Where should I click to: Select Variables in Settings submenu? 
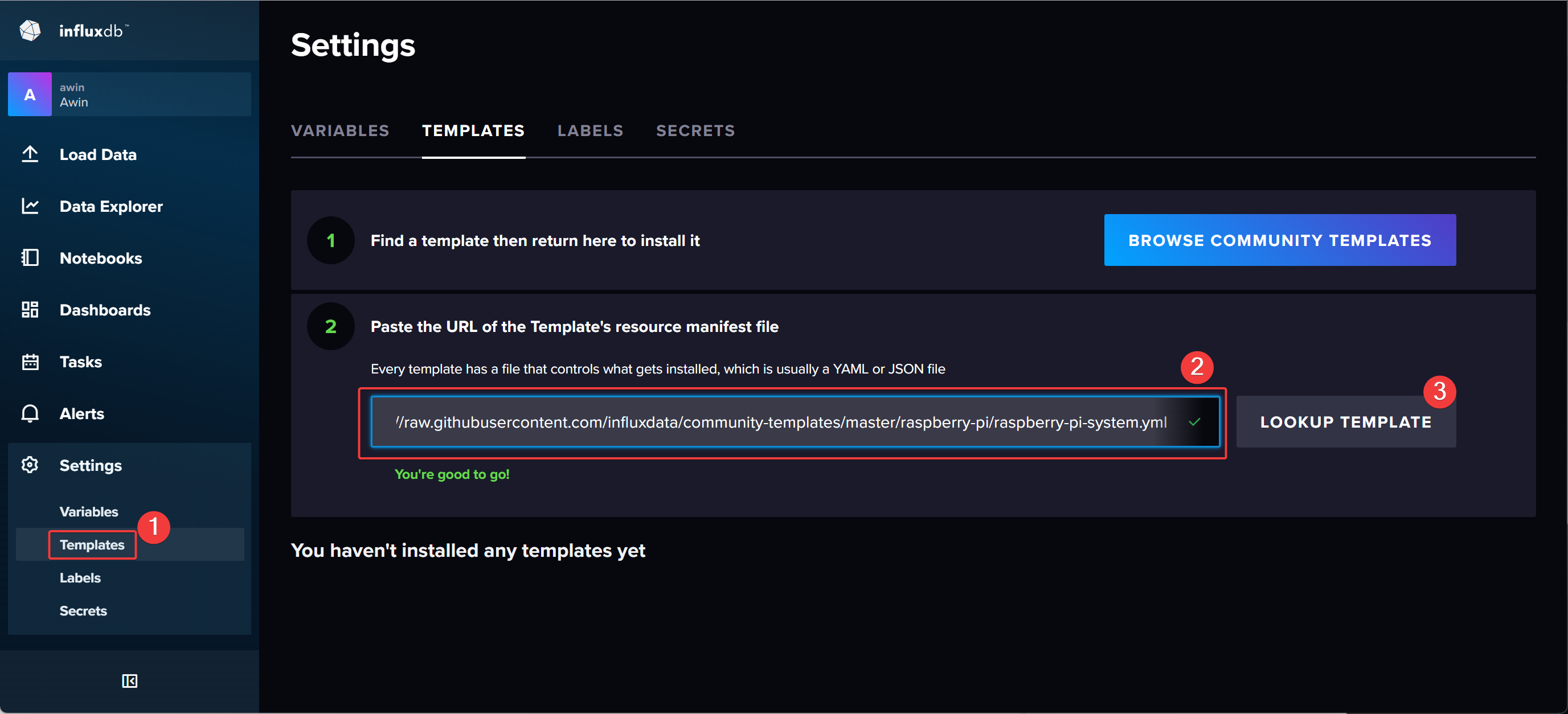click(x=89, y=512)
